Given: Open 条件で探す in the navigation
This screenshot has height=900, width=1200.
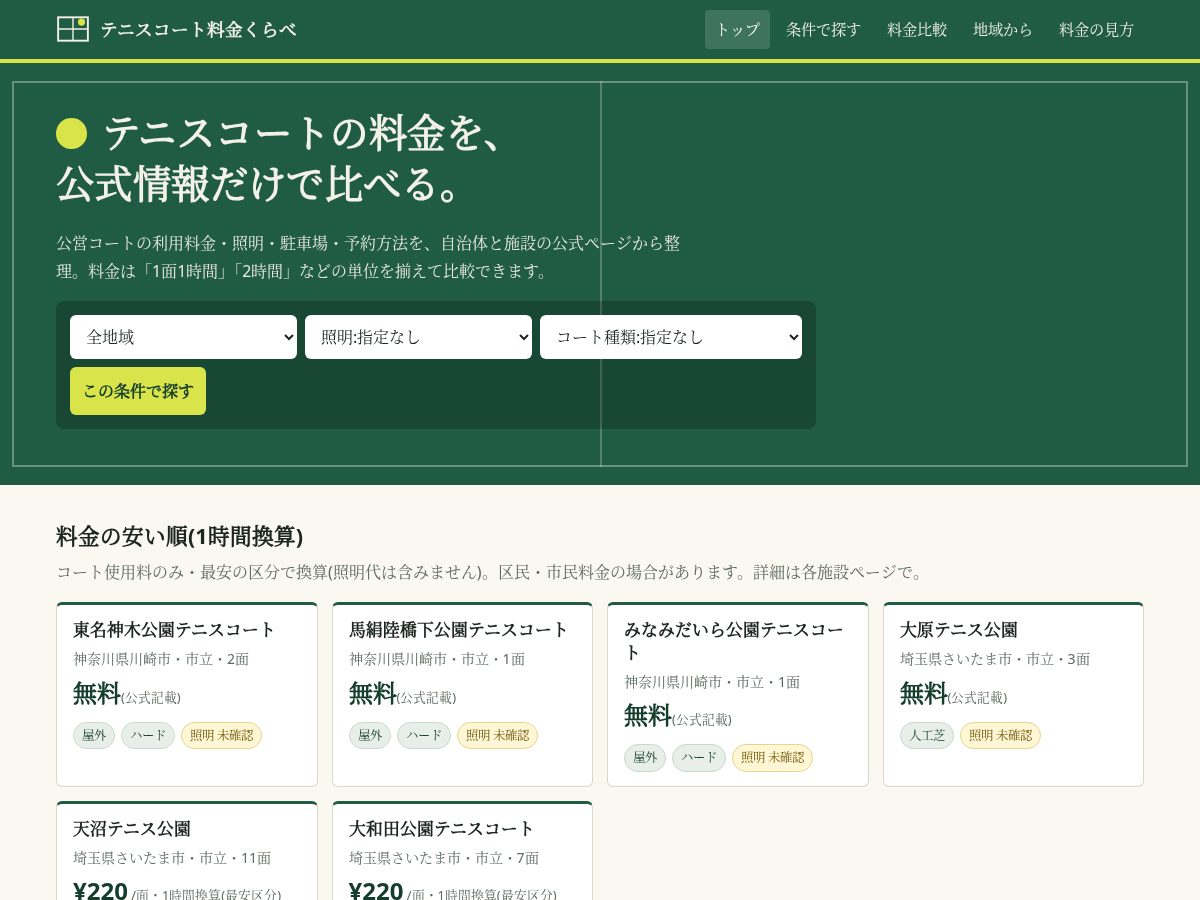Looking at the screenshot, I should [823, 29].
